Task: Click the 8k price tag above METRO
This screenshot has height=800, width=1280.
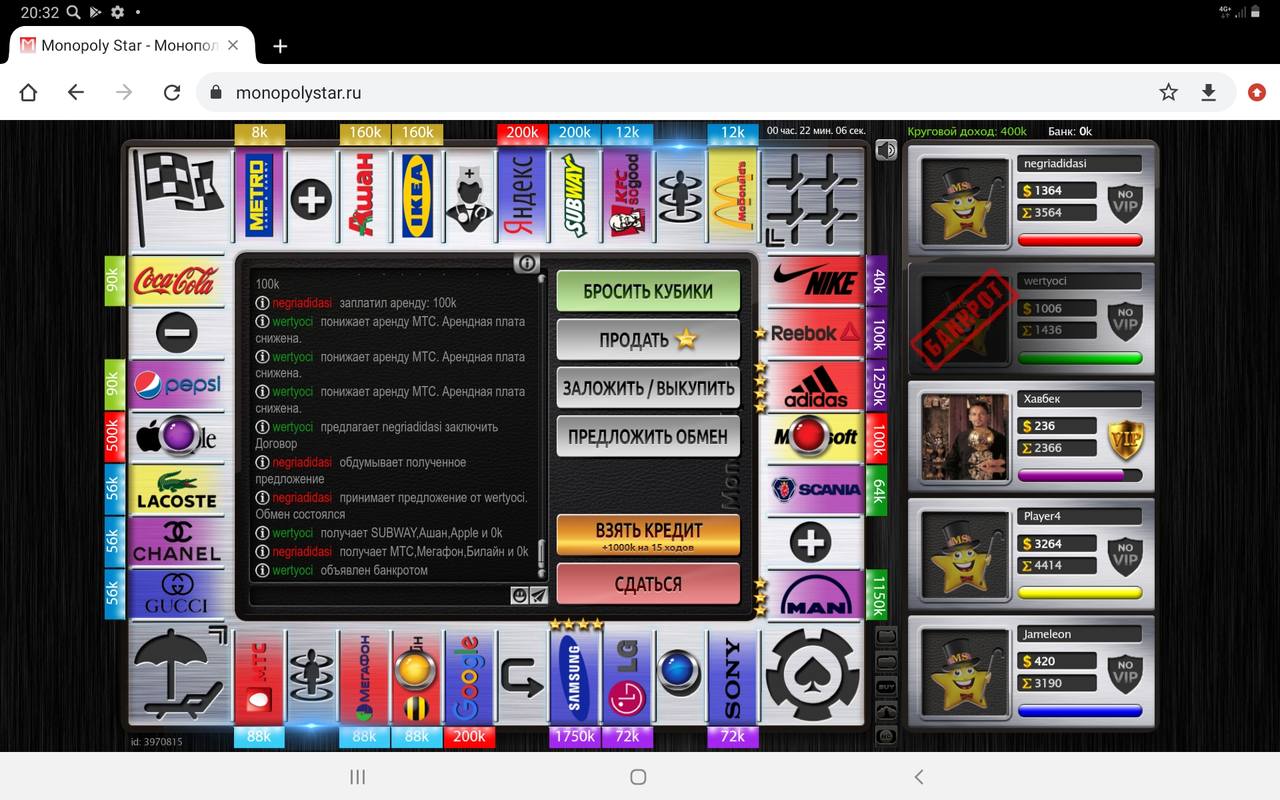Action: coord(259,133)
